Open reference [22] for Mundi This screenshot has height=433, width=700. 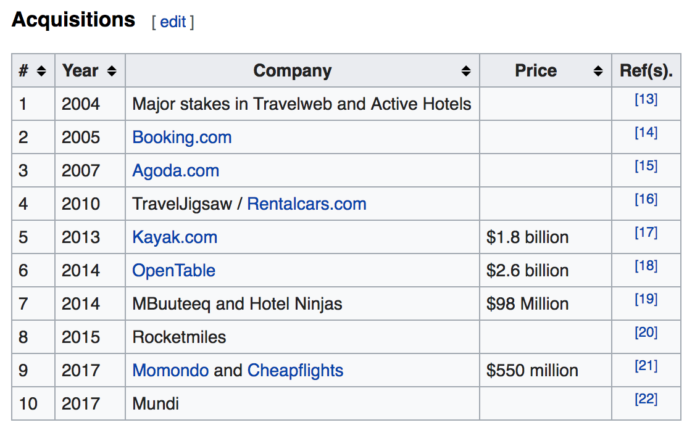click(x=646, y=399)
